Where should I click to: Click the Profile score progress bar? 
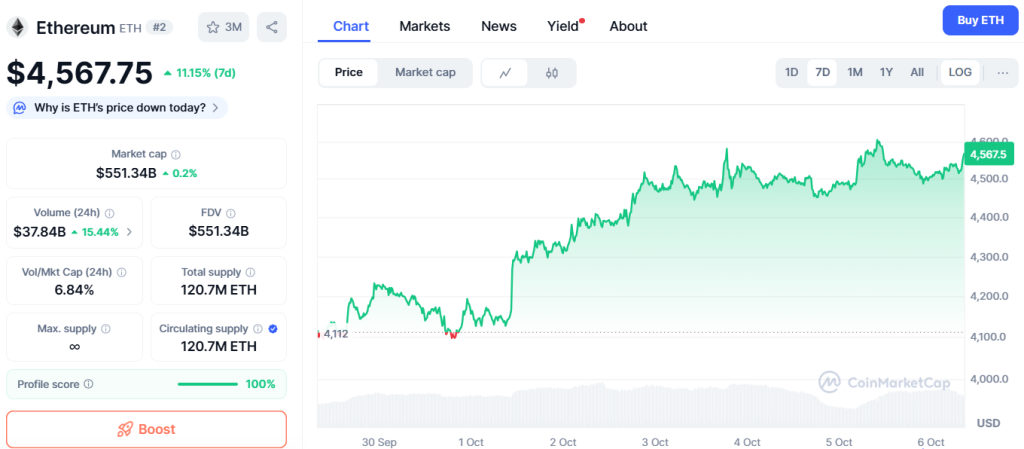click(207, 384)
